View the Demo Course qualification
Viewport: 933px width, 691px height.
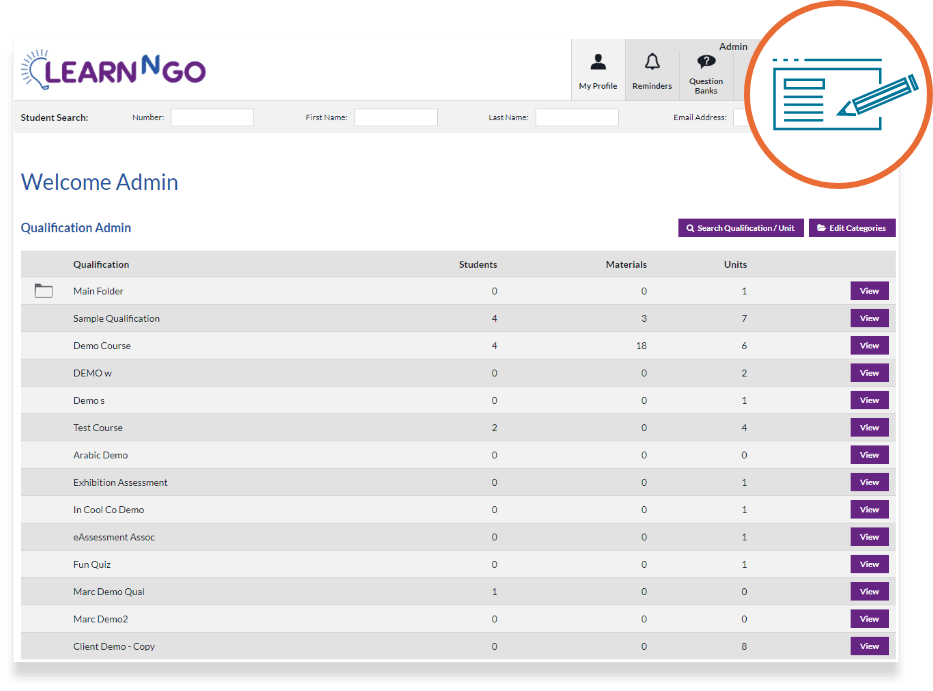[x=869, y=346]
